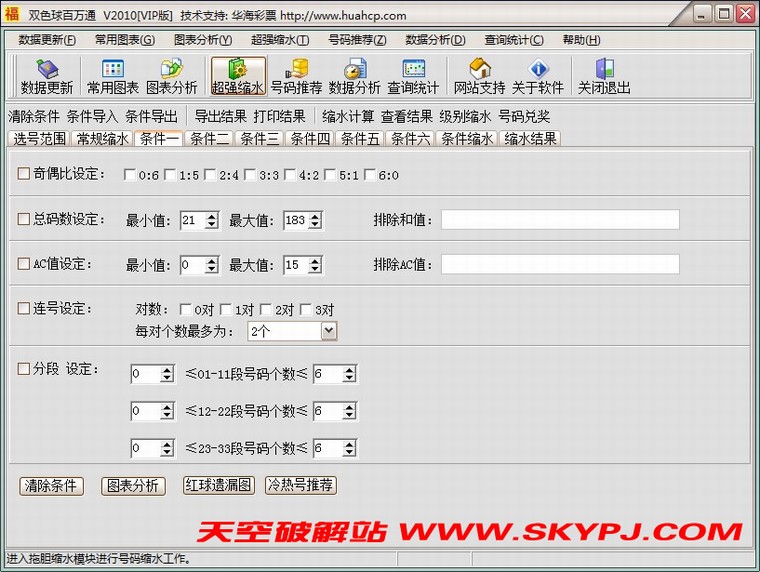
Task: Select the 图表分析 toolbar icon
Action: 172,76
